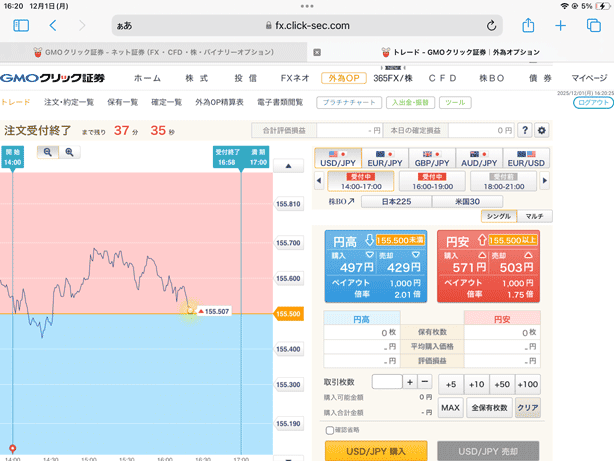Clear quantity with クリア button
Image resolution: width=614 pixels, height=461 pixels.
(x=528, y=408)
